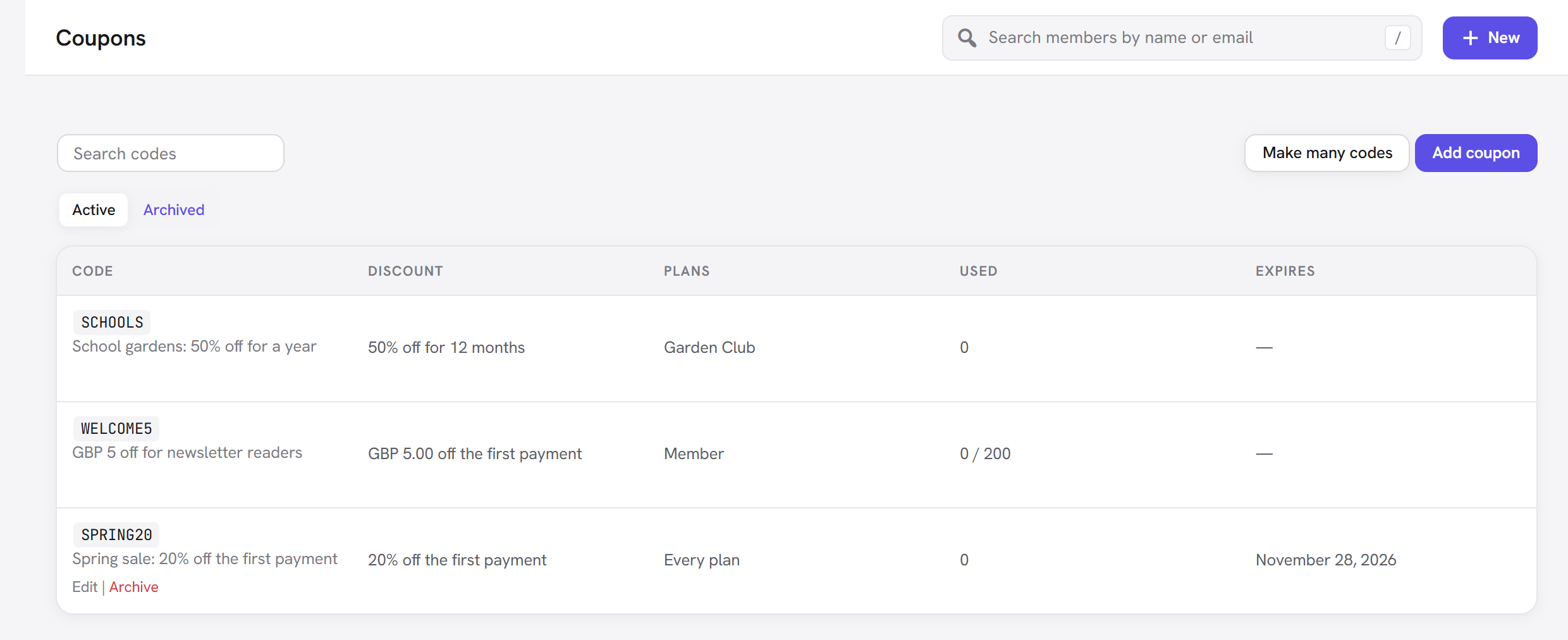Screen dimensions: 1568x640
Task: Click the November 28, 2026 expiry date
Action: click(1326, 560)
